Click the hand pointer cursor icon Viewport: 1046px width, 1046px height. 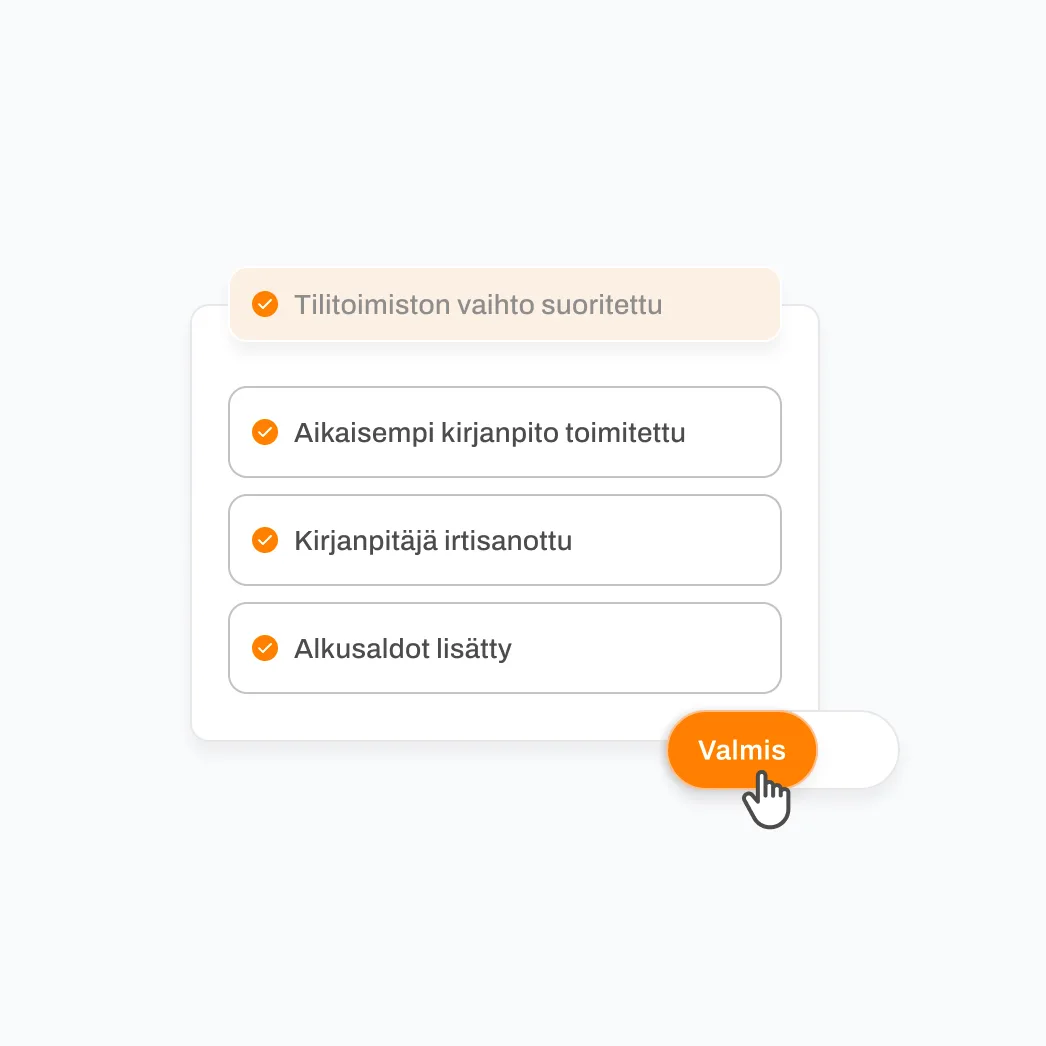tap(767, 799)
